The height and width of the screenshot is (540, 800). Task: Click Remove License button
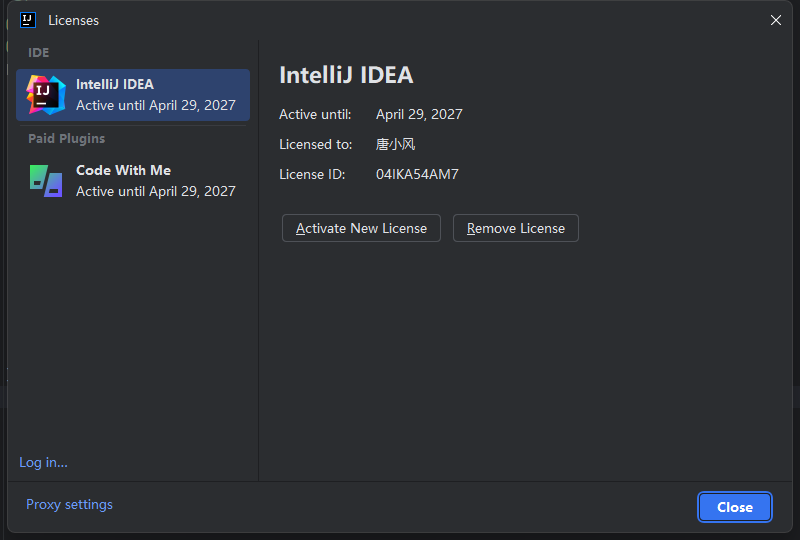(x=516, y=228)
